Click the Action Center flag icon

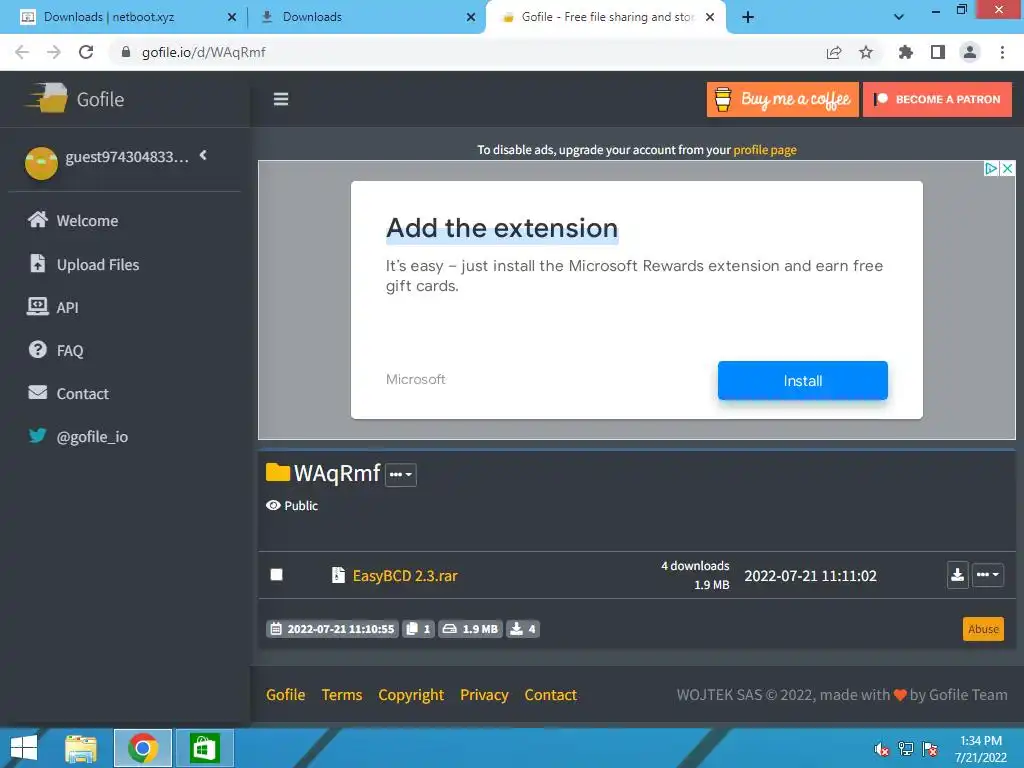coord(930,749)
